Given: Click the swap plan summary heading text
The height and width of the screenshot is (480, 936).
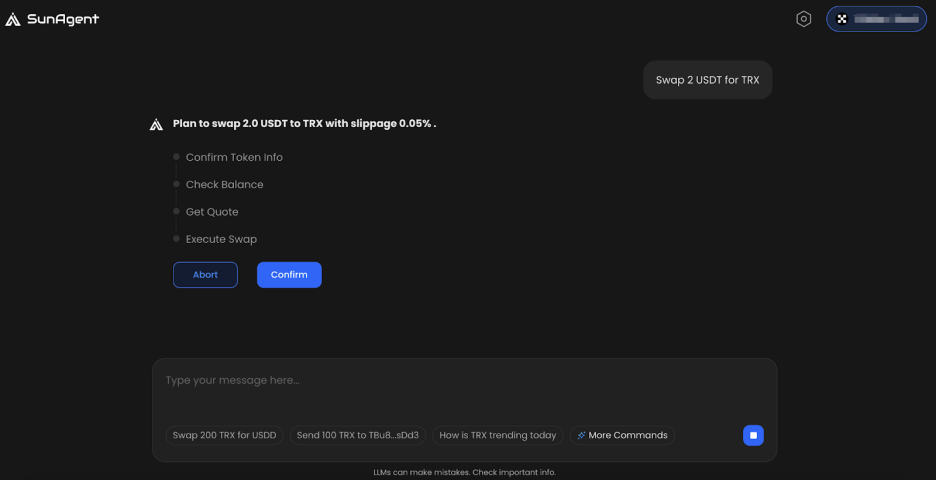Looking at the screenshot, I should [x=304, y=124].
